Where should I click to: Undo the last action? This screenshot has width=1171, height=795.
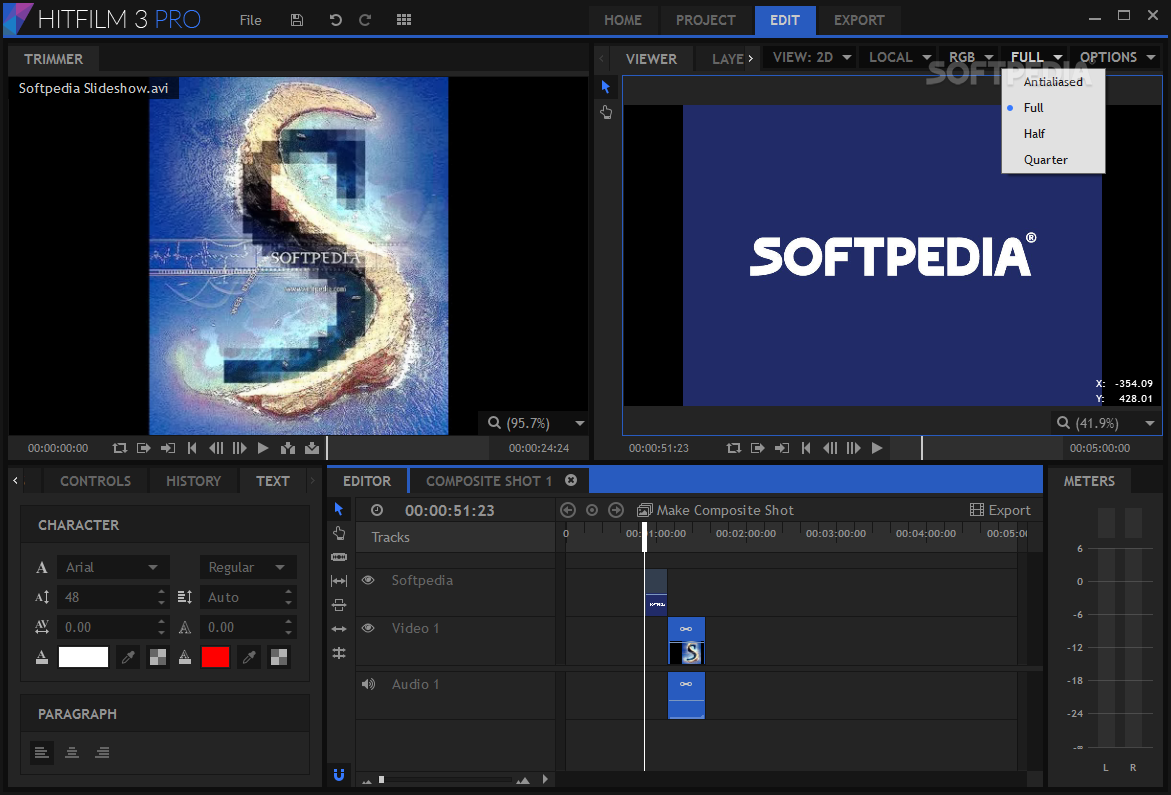tap(335, 20)
